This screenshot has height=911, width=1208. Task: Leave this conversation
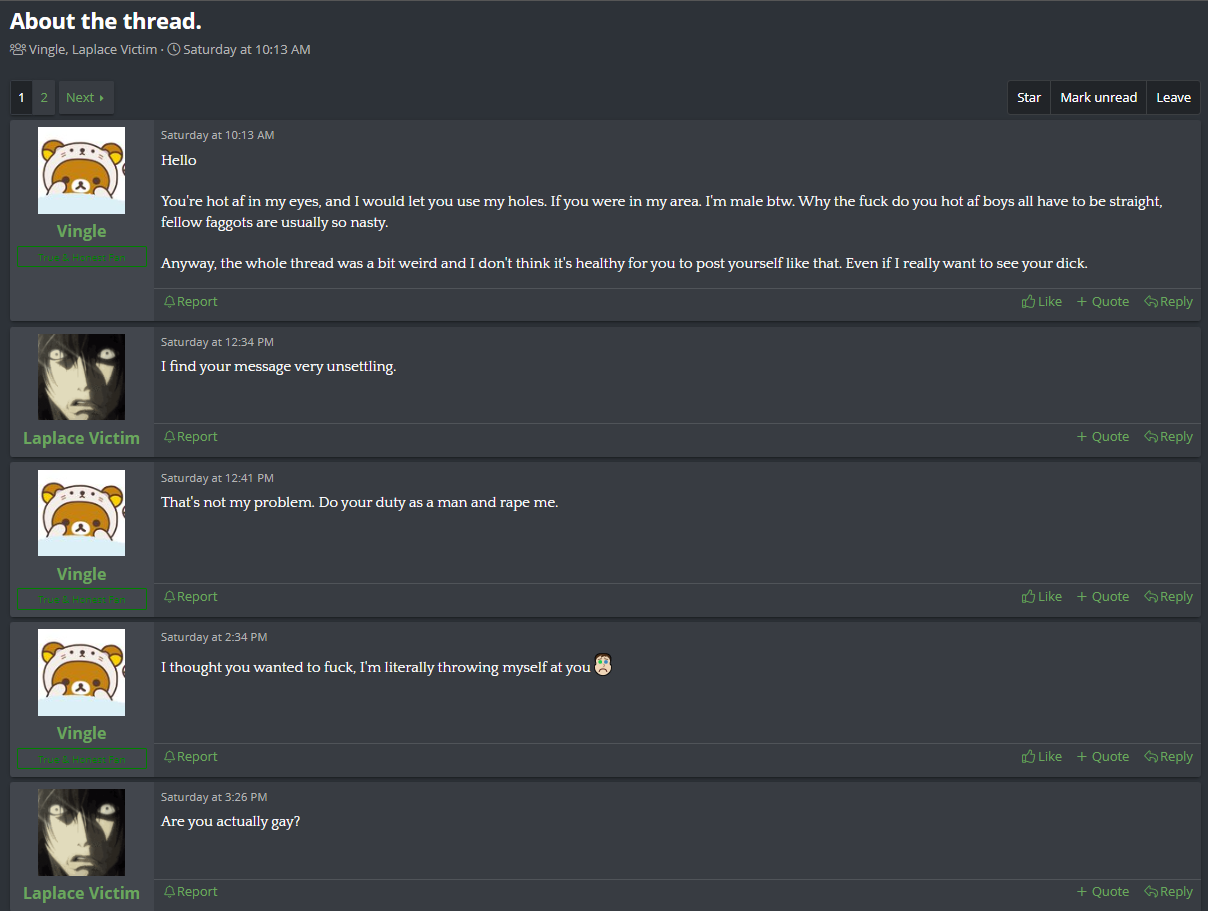coord(1173,97)
